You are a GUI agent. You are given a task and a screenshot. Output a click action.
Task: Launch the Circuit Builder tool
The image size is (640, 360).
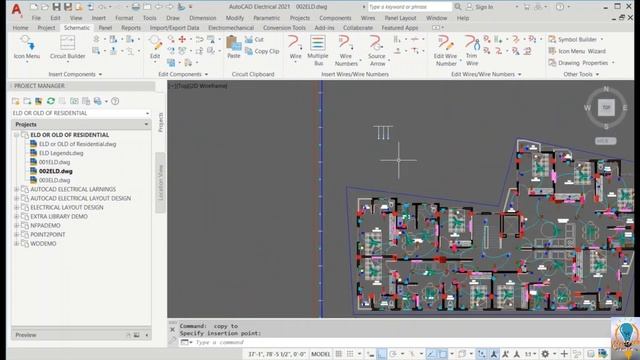tap(67, 48)
